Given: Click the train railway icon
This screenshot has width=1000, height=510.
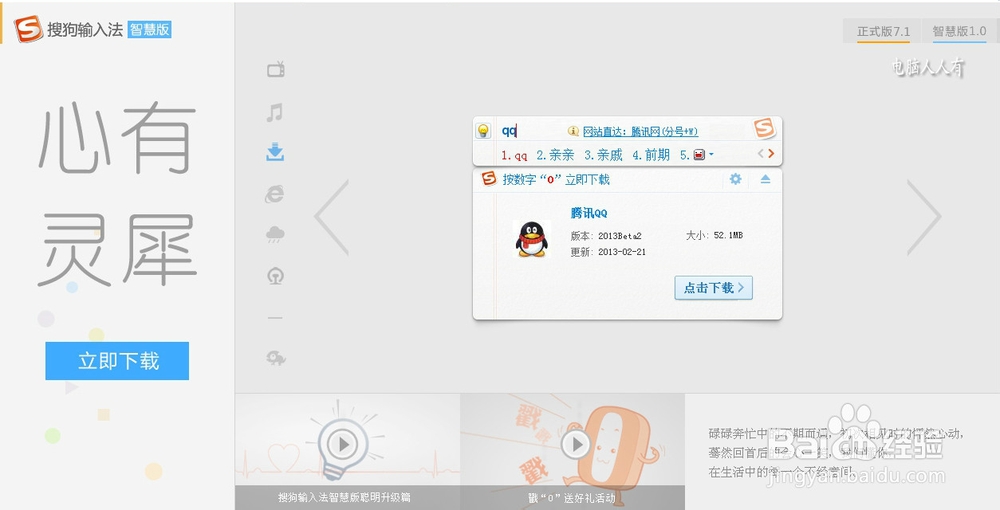Looking at the screenshot, I should coord(275,276).
